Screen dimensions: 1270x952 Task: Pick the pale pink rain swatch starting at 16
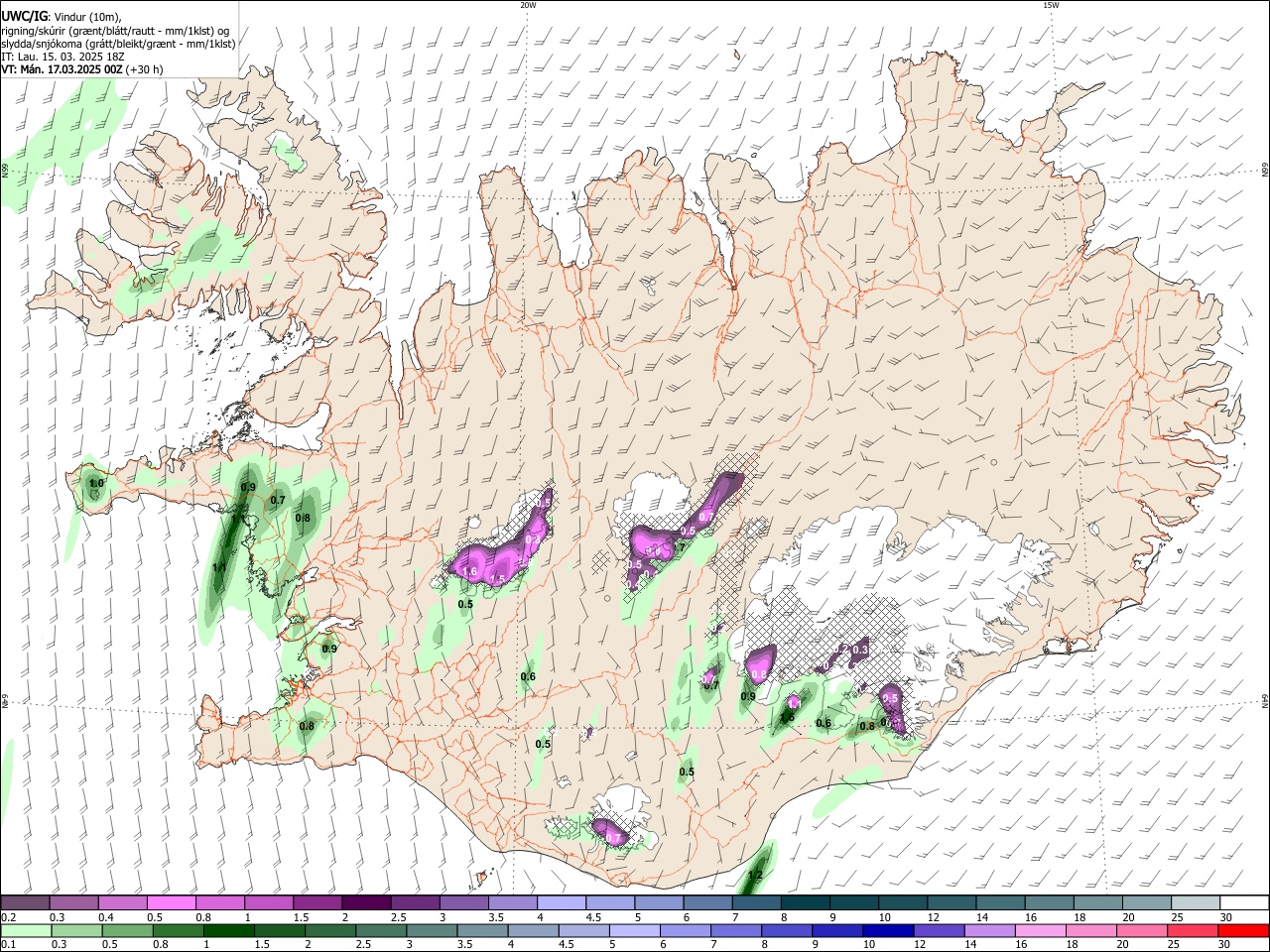(1040, 930)
